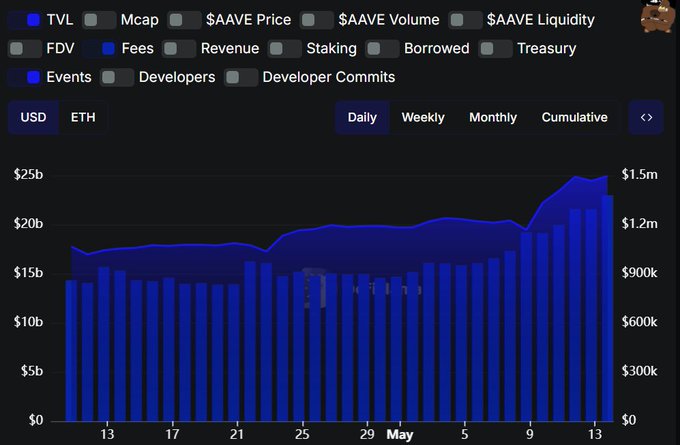Turn off the Events toggle
This screenshot has height=445, width=680.
pyautogui.click(x=25, y=77)
